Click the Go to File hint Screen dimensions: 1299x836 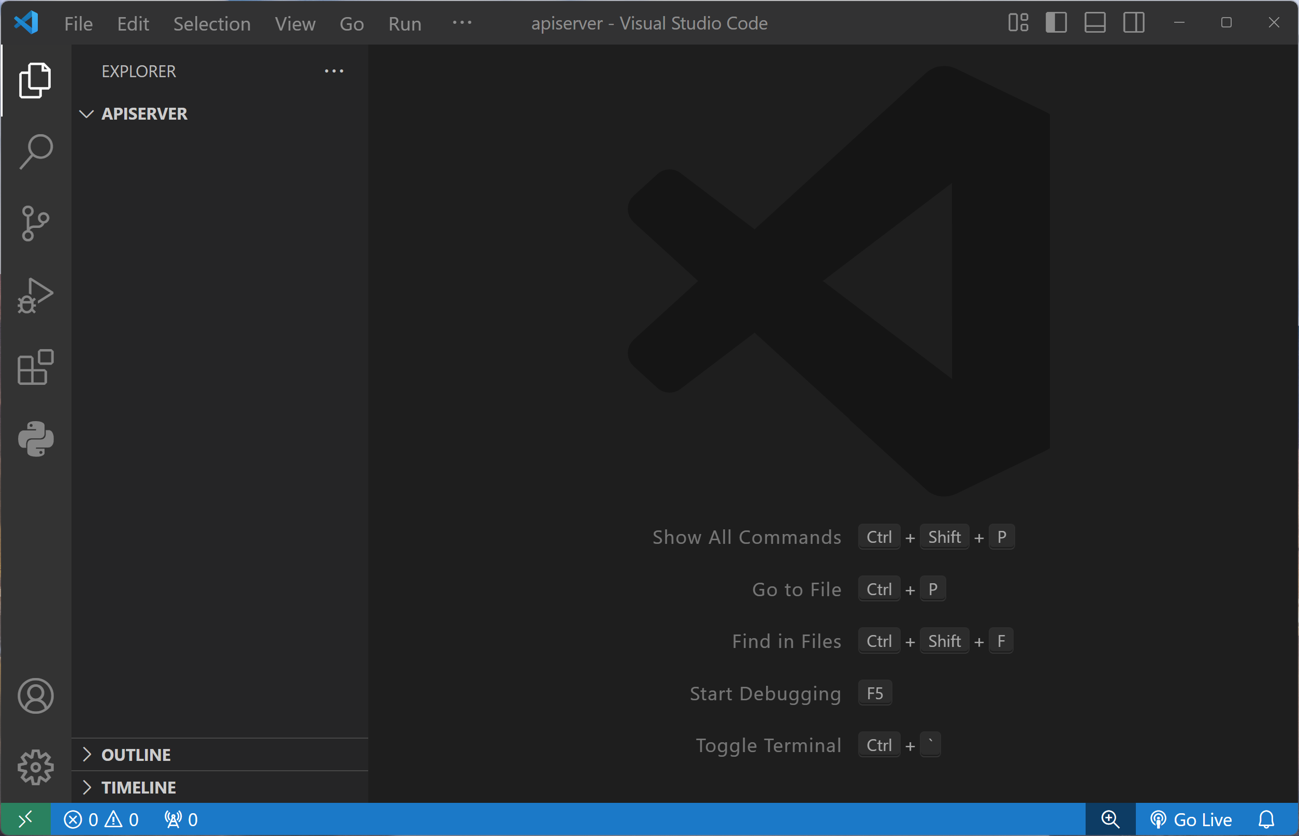[797, 589]
